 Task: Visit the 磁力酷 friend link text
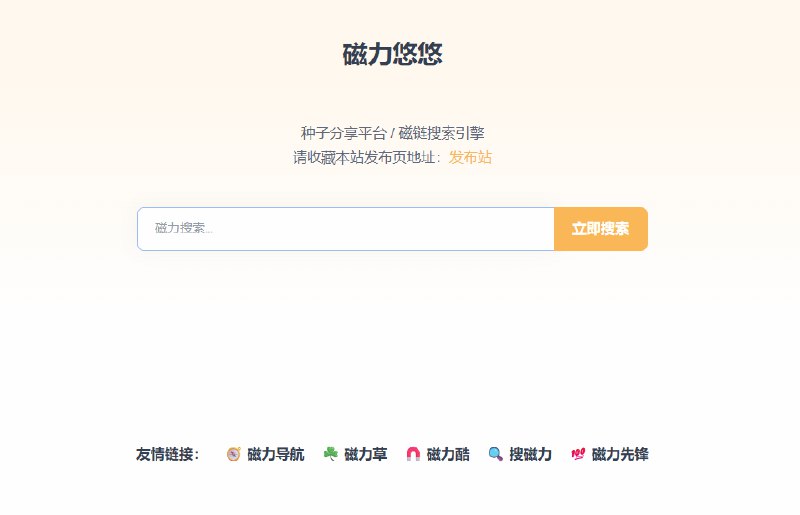(448, 454)
